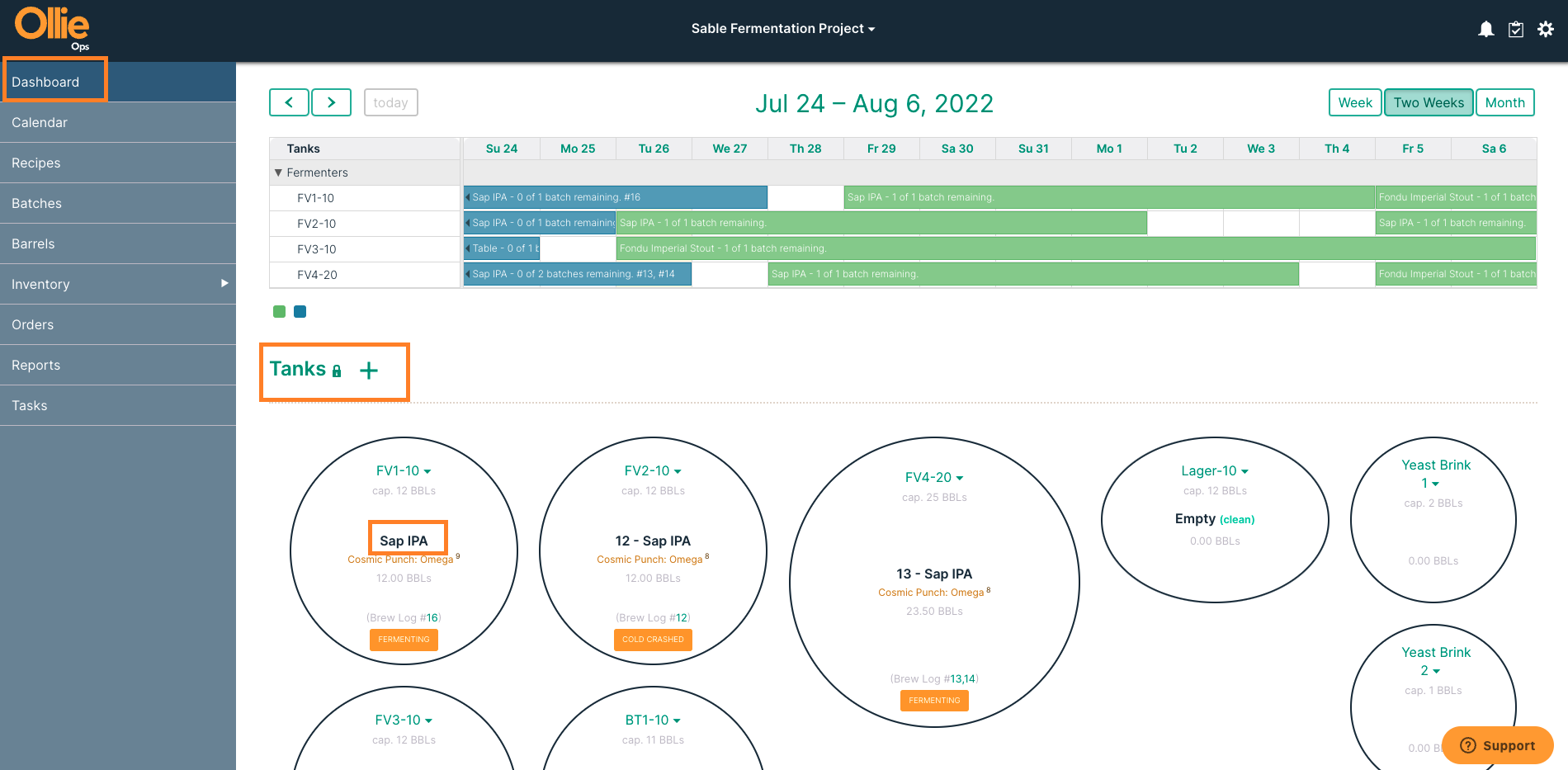Click Empty (clean) status in Lager-10
Screen dimensions: 1568x770
pyautogui.click(x=1215, y=519)
